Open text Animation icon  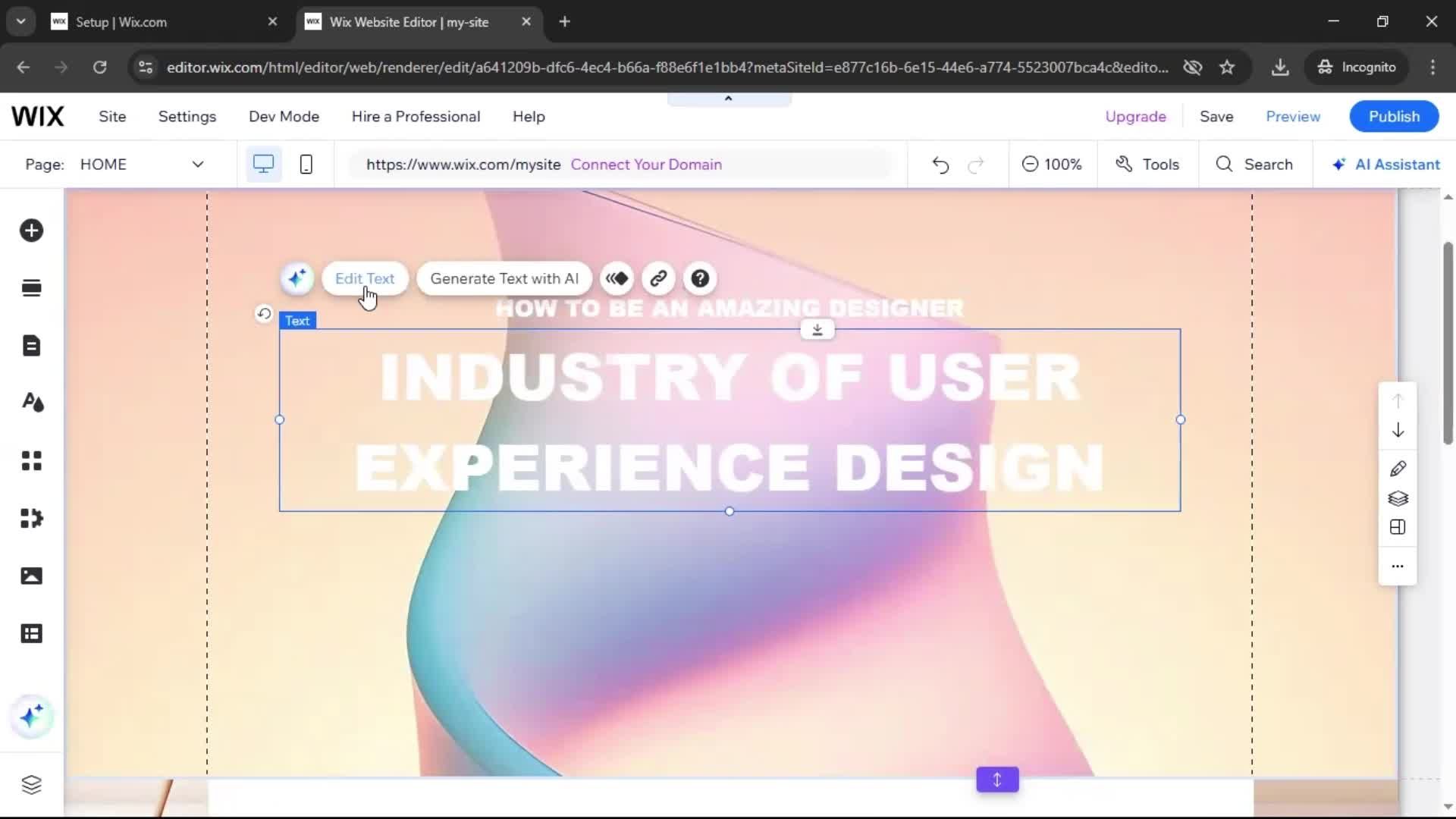(617, 278)
